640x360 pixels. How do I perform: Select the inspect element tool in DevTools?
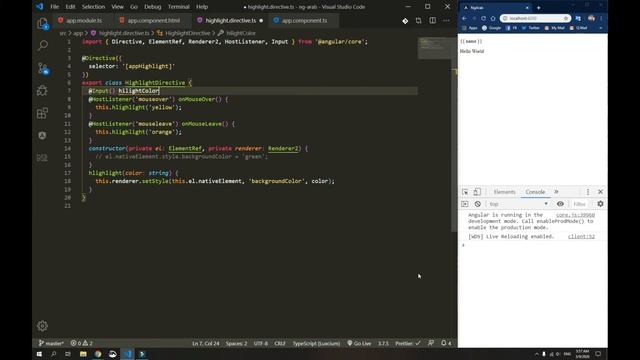pos(465,192)
